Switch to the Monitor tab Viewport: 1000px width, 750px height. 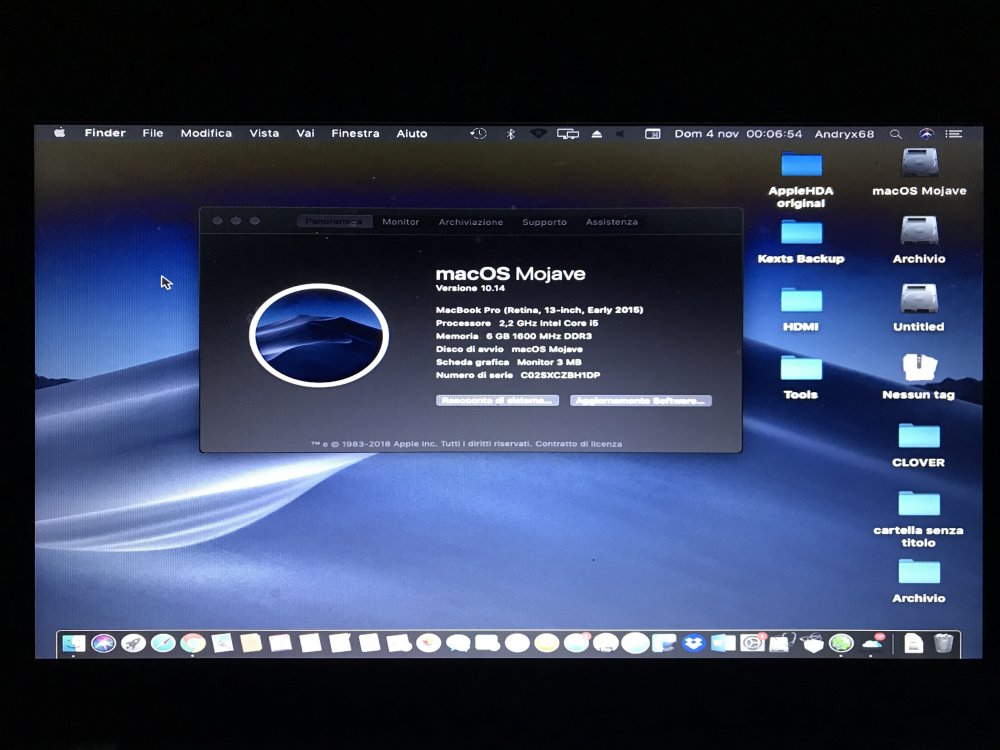(x=401, y=221)
